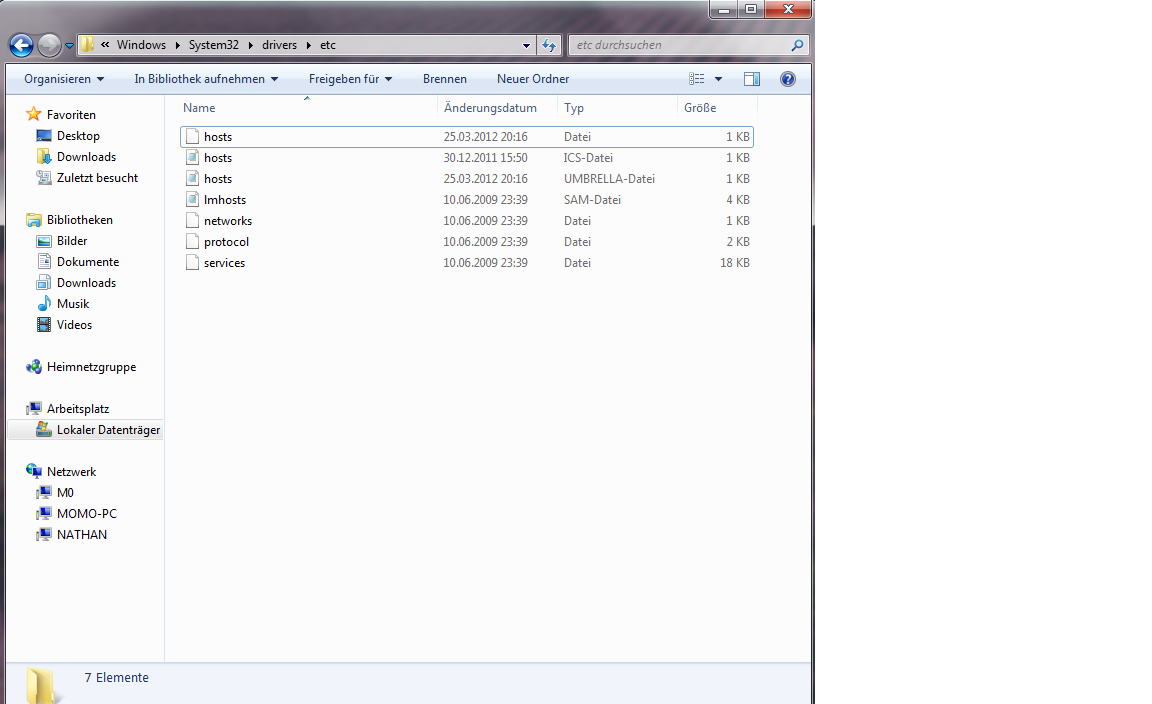Open the Musik library in sidebar
Image resolution: width=1152 pixels, height=704 pixels.
click(72, 304)
